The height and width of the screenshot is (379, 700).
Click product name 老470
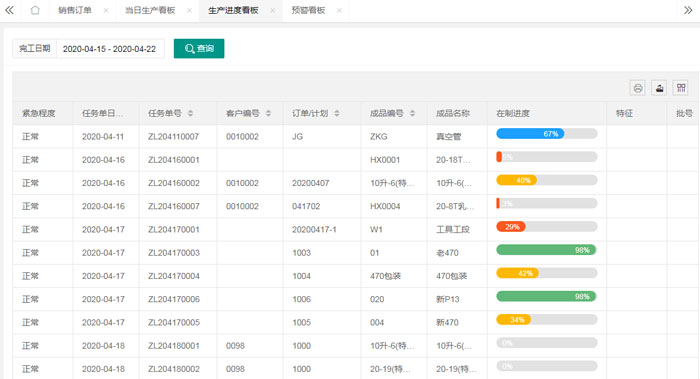coord(447,253)
